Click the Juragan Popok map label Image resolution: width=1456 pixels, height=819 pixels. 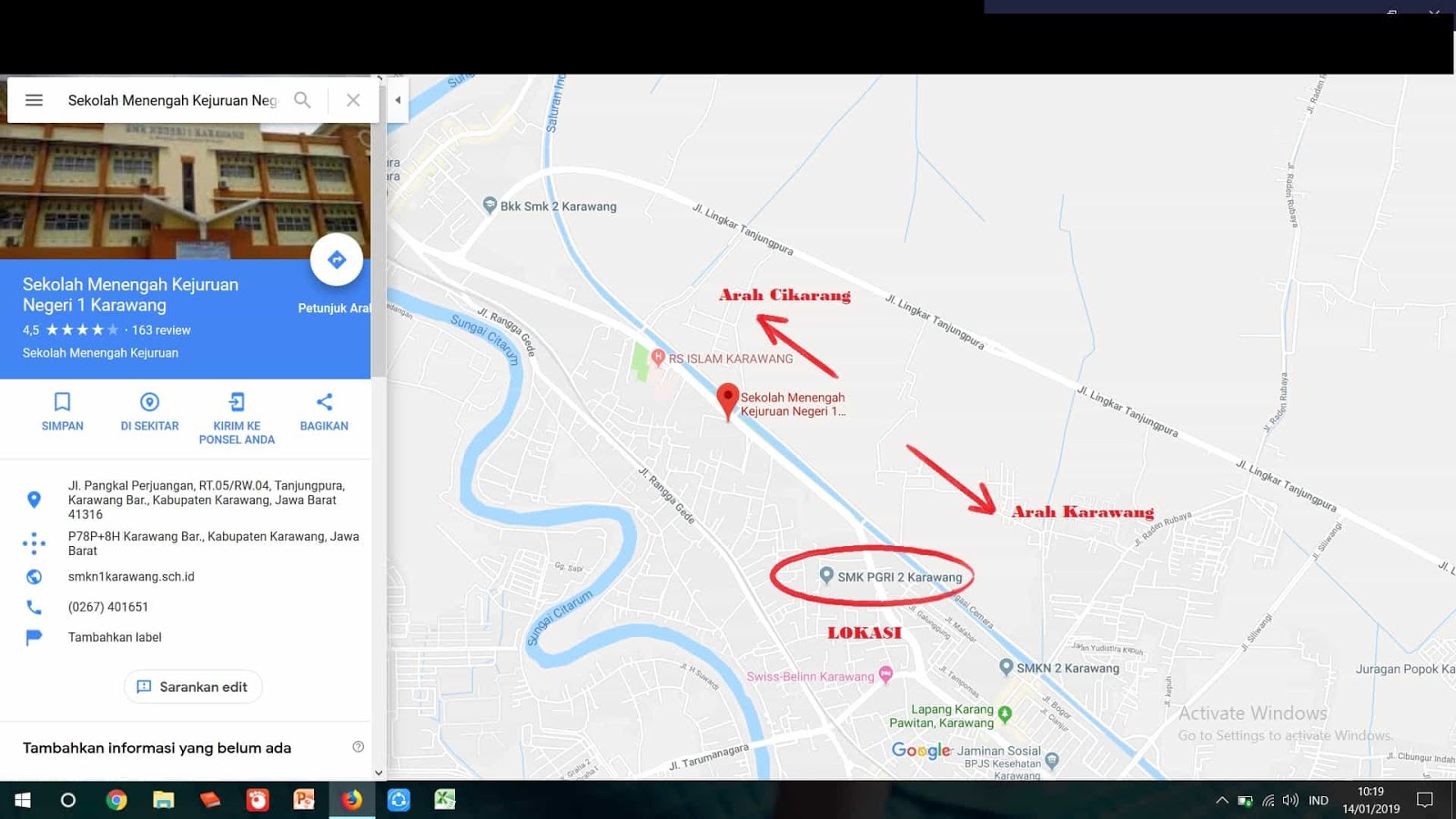[1405, 669]
